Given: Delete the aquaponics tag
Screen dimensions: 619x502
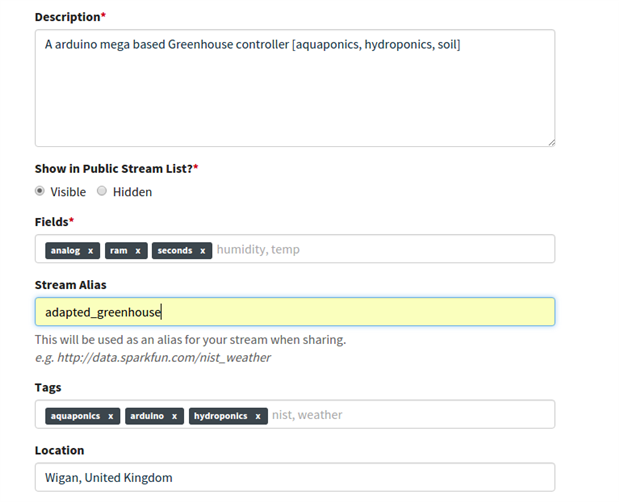Looking at the screenshot, I should tap(110, 416).
